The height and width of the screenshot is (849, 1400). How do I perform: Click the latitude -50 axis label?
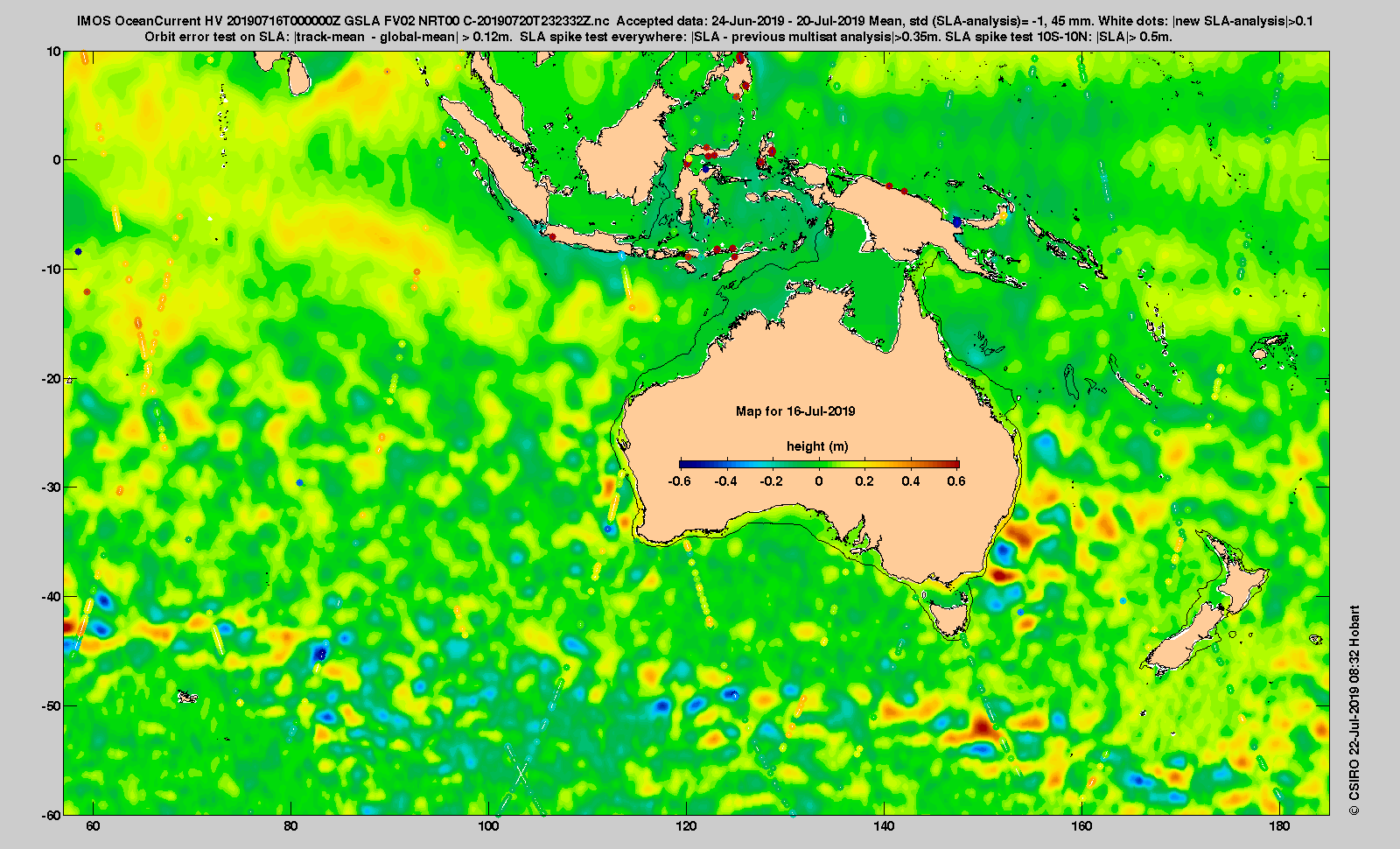[51, 706]
